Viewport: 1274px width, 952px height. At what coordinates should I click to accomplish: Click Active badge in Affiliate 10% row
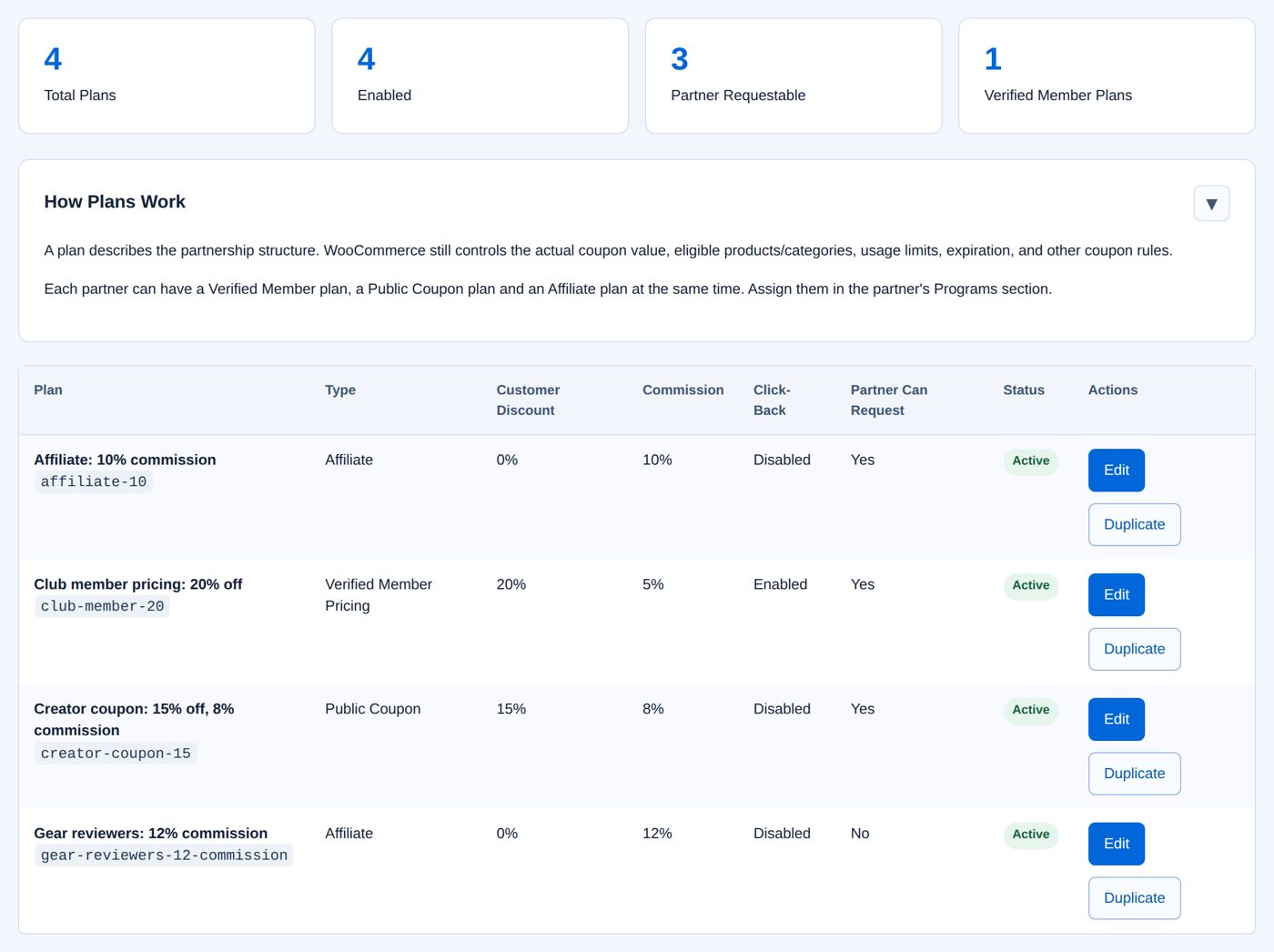tap(1030, 461)
